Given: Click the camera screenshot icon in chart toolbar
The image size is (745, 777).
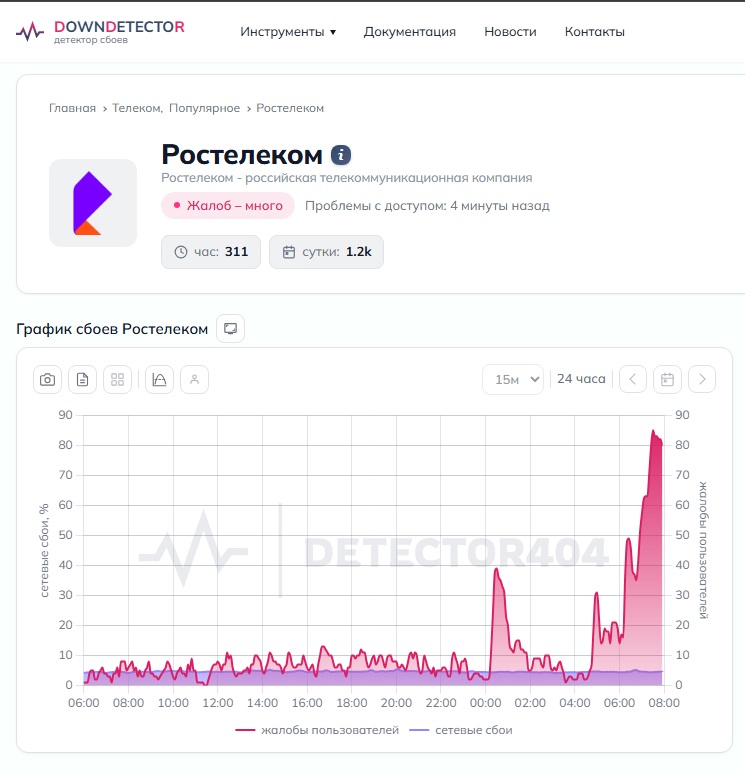Looking at the screenshot, I should [x=48, y=379].
